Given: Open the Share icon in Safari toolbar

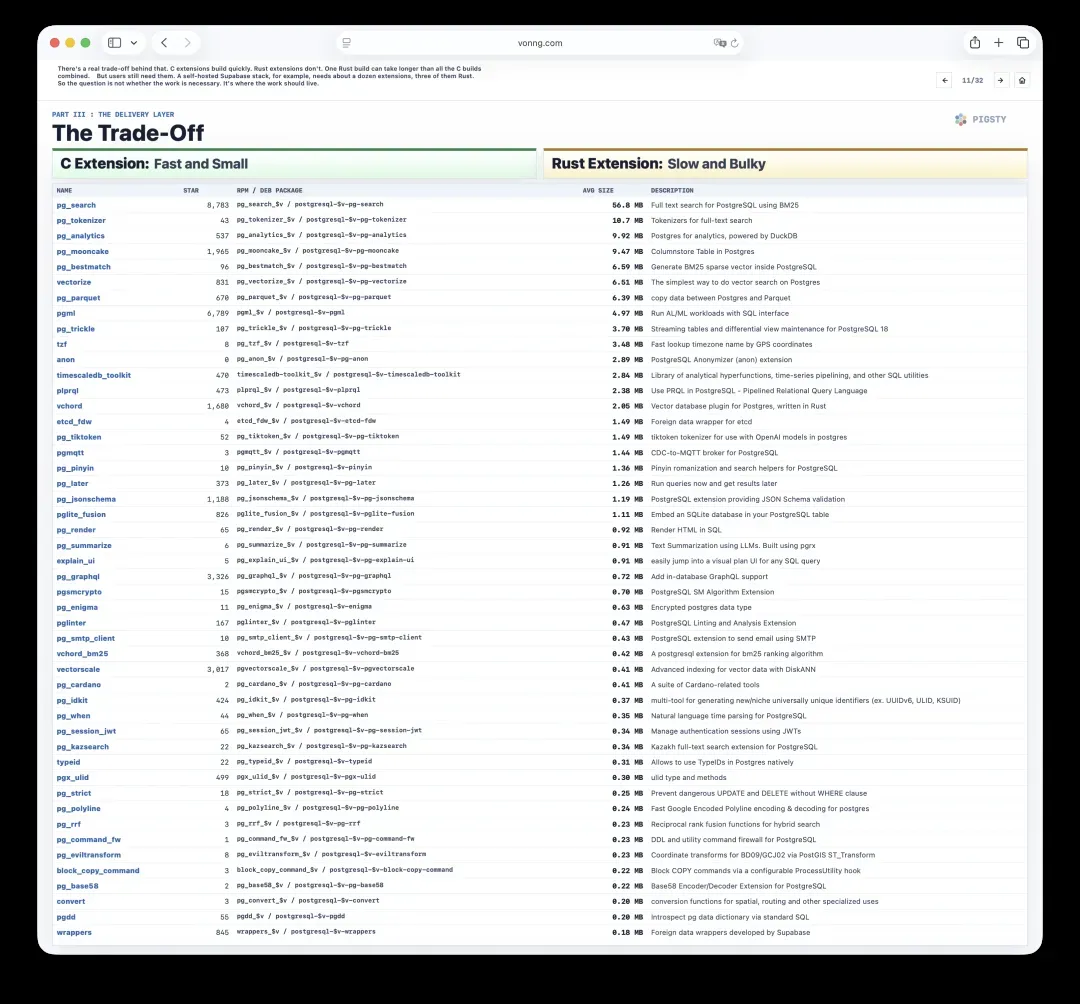Looking at the screenshot, I should tap(975, 43).
